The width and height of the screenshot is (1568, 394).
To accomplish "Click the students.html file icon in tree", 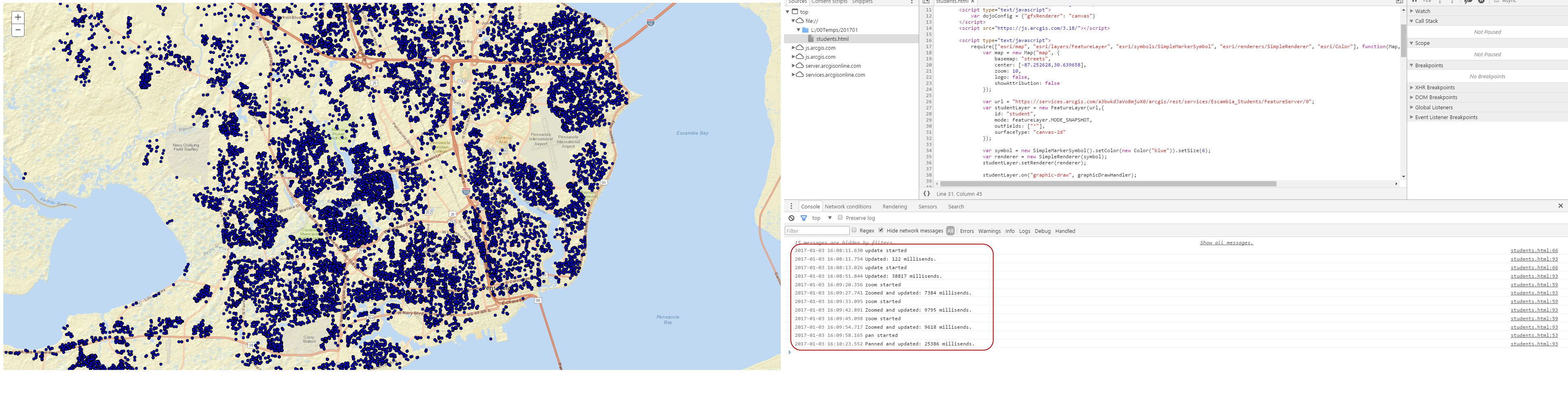I will point(811,39).
